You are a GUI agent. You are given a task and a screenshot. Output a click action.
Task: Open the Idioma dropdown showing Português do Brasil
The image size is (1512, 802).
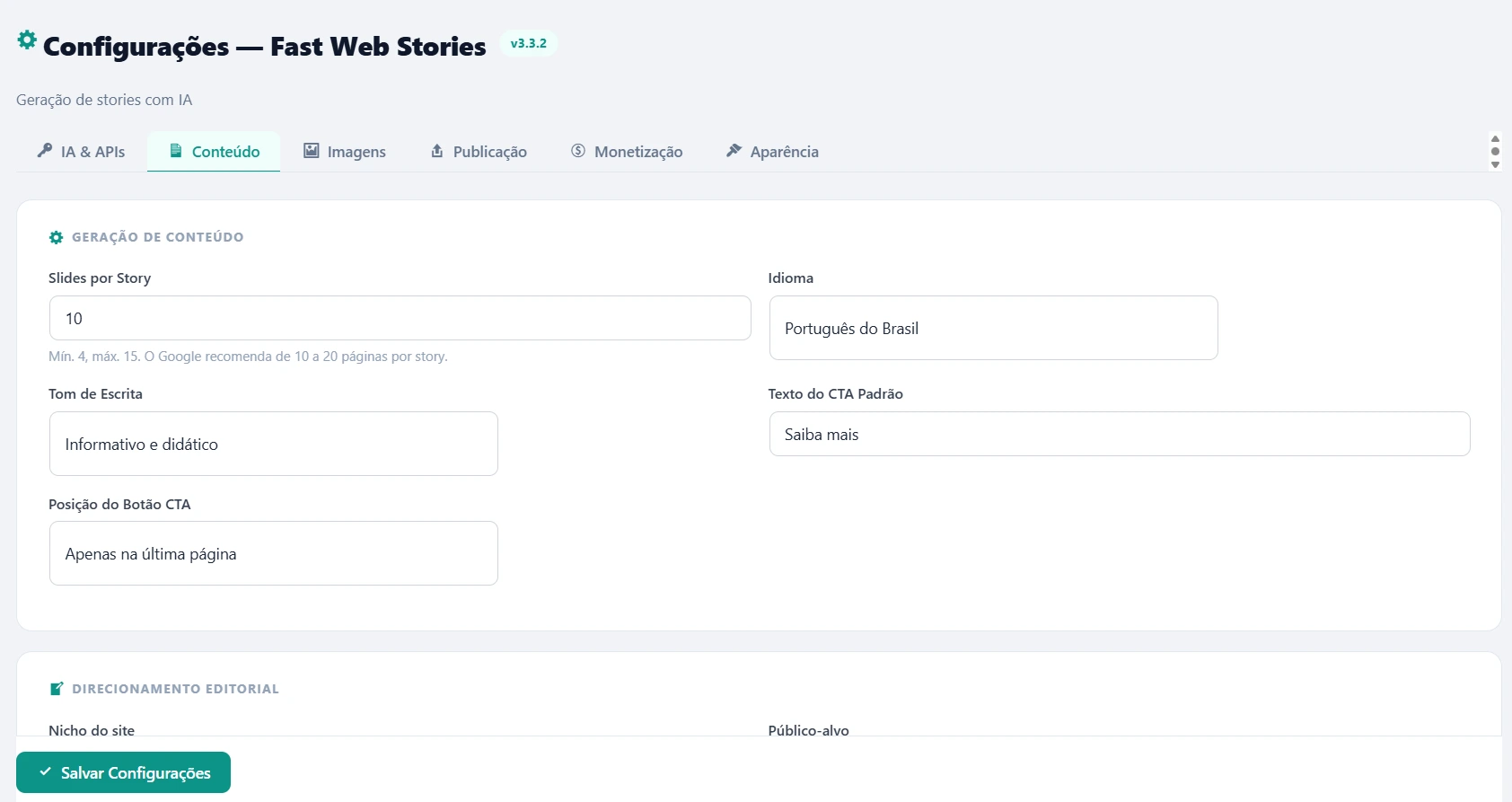coord(993,328)
